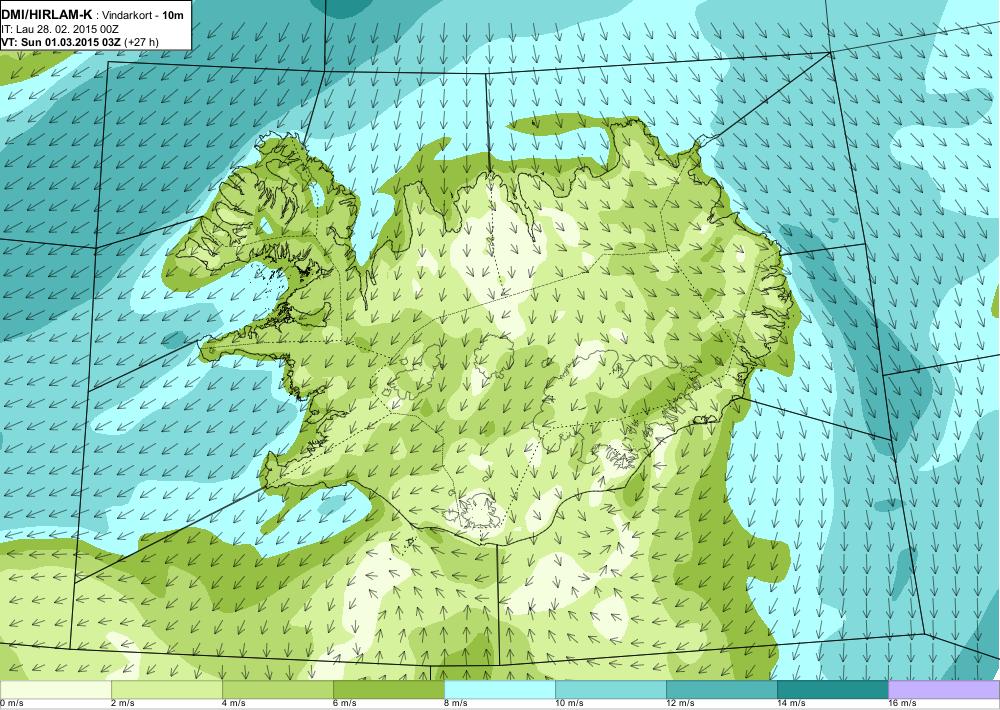Click the '10 m/s' legend label
The height and width of the screenshot is (710, 1000).
(x=570, y=704)
